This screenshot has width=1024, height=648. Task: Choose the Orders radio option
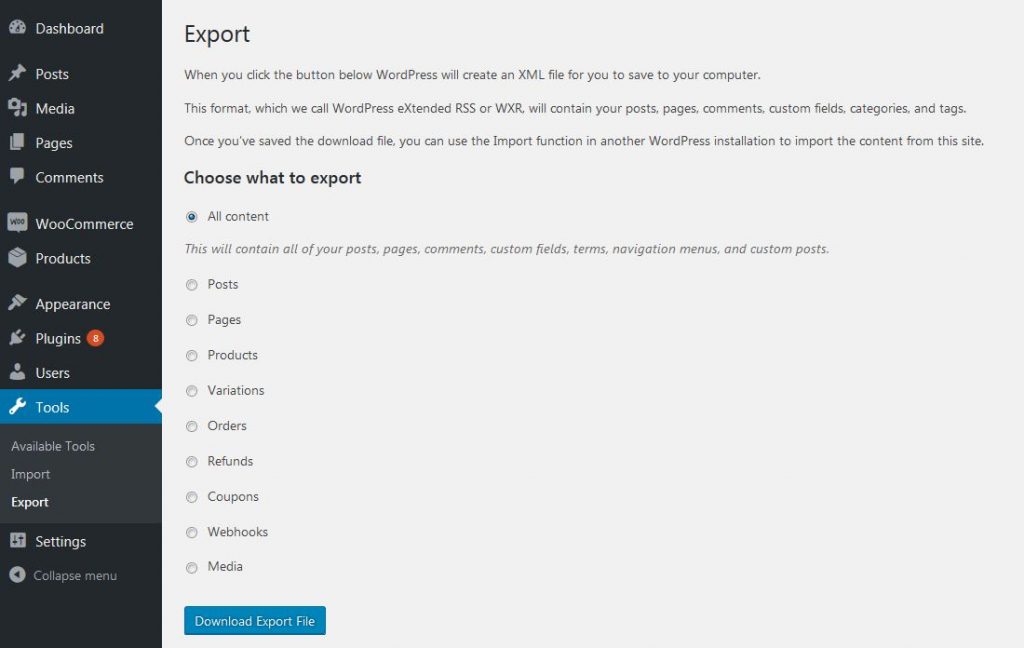coord(191,427)
